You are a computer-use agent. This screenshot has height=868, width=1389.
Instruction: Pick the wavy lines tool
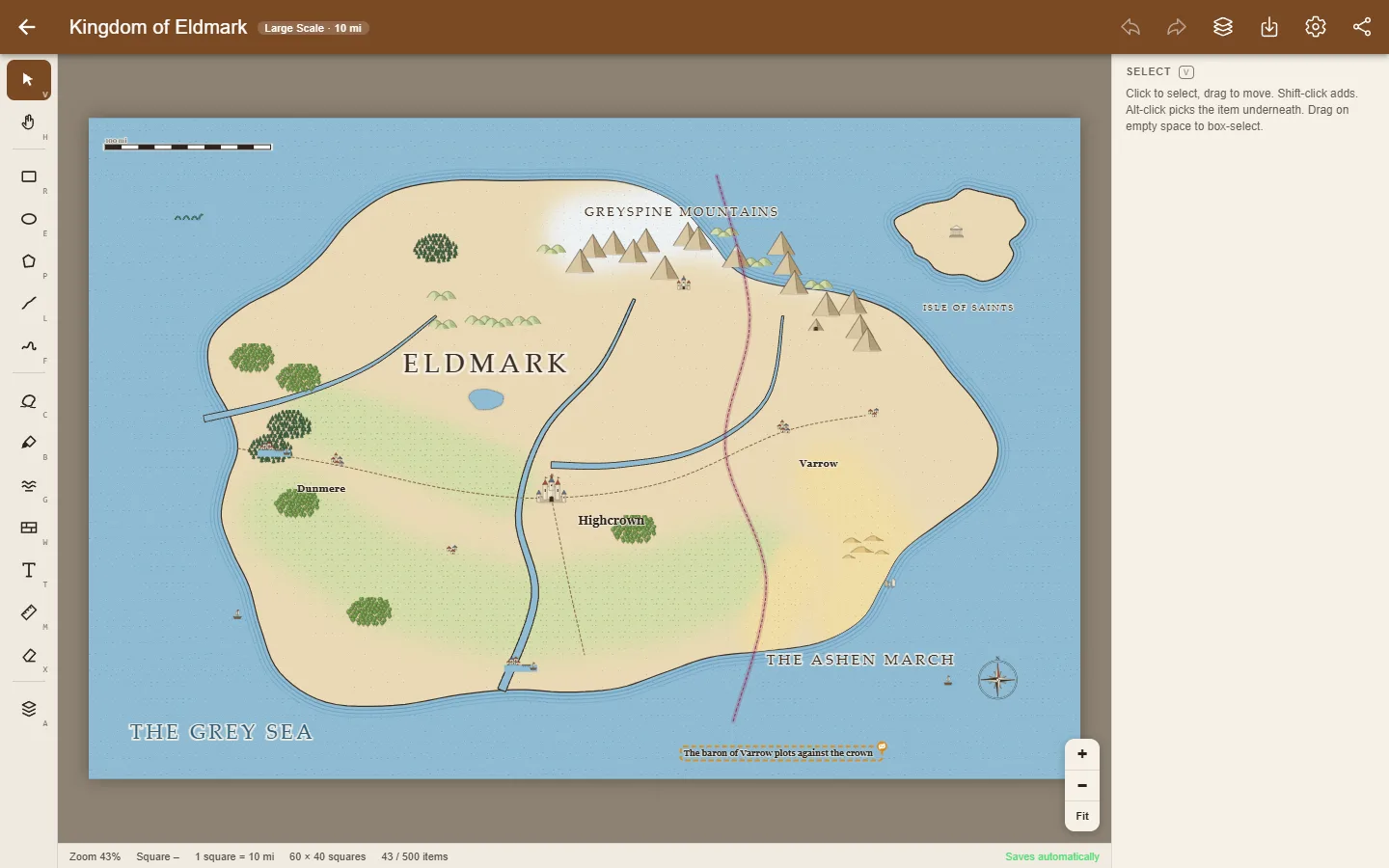click(x=29, y=485)
